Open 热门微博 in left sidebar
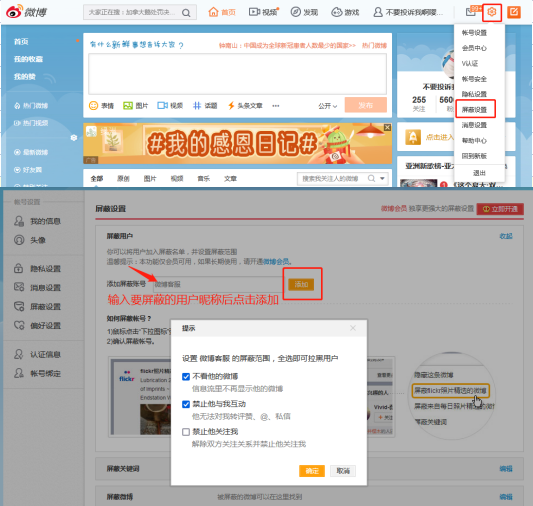Image resolution: width=533 pixels, height=506 pixels. (x=31, y=106)
